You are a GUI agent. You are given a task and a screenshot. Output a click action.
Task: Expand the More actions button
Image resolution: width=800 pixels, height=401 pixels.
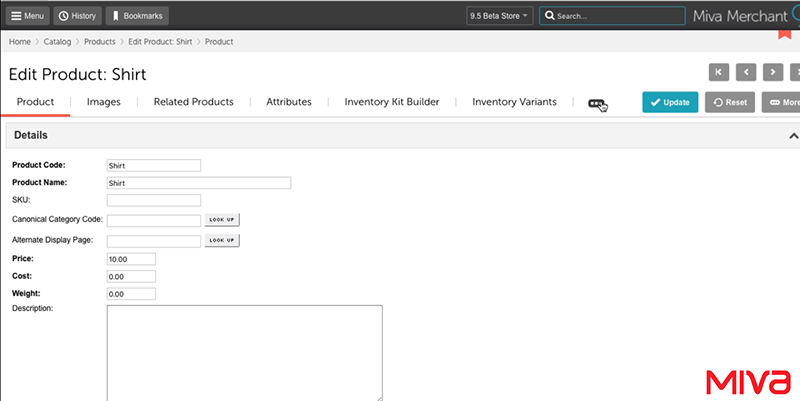(782, 102)
